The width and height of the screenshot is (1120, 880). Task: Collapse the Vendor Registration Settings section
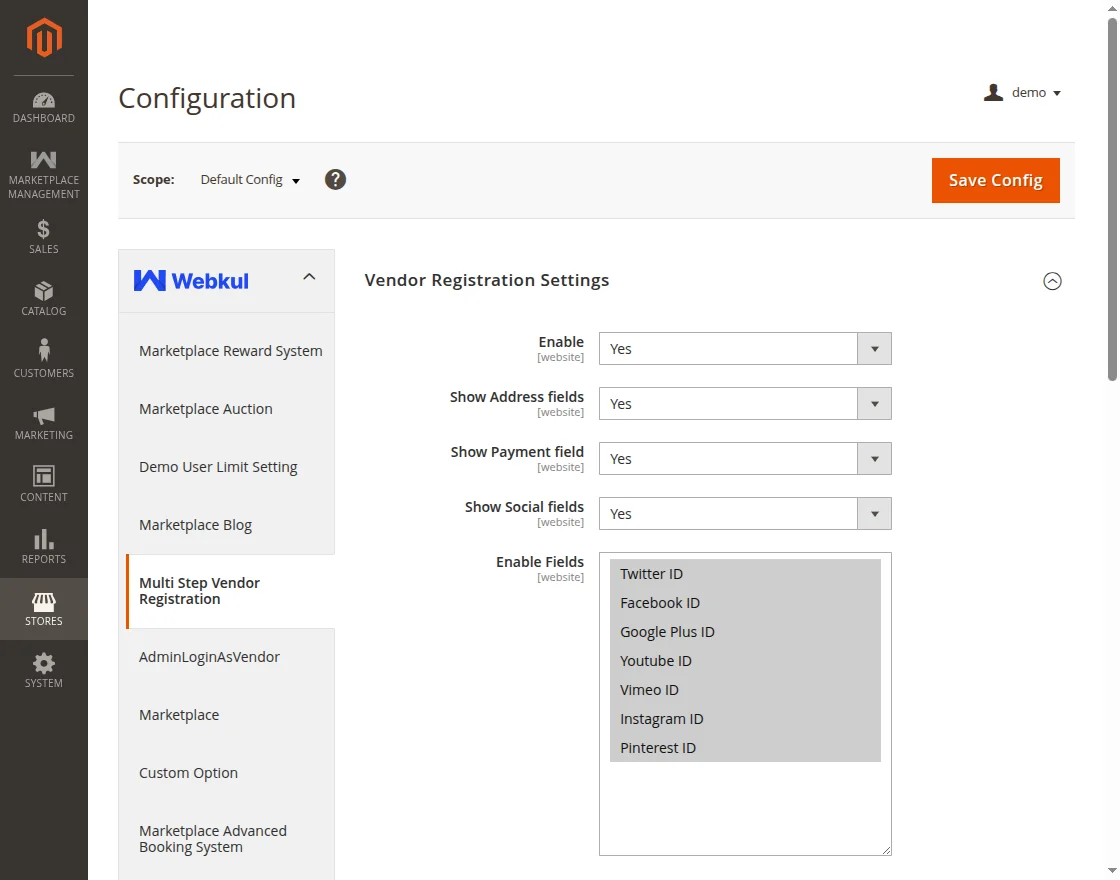point(1052,281)
